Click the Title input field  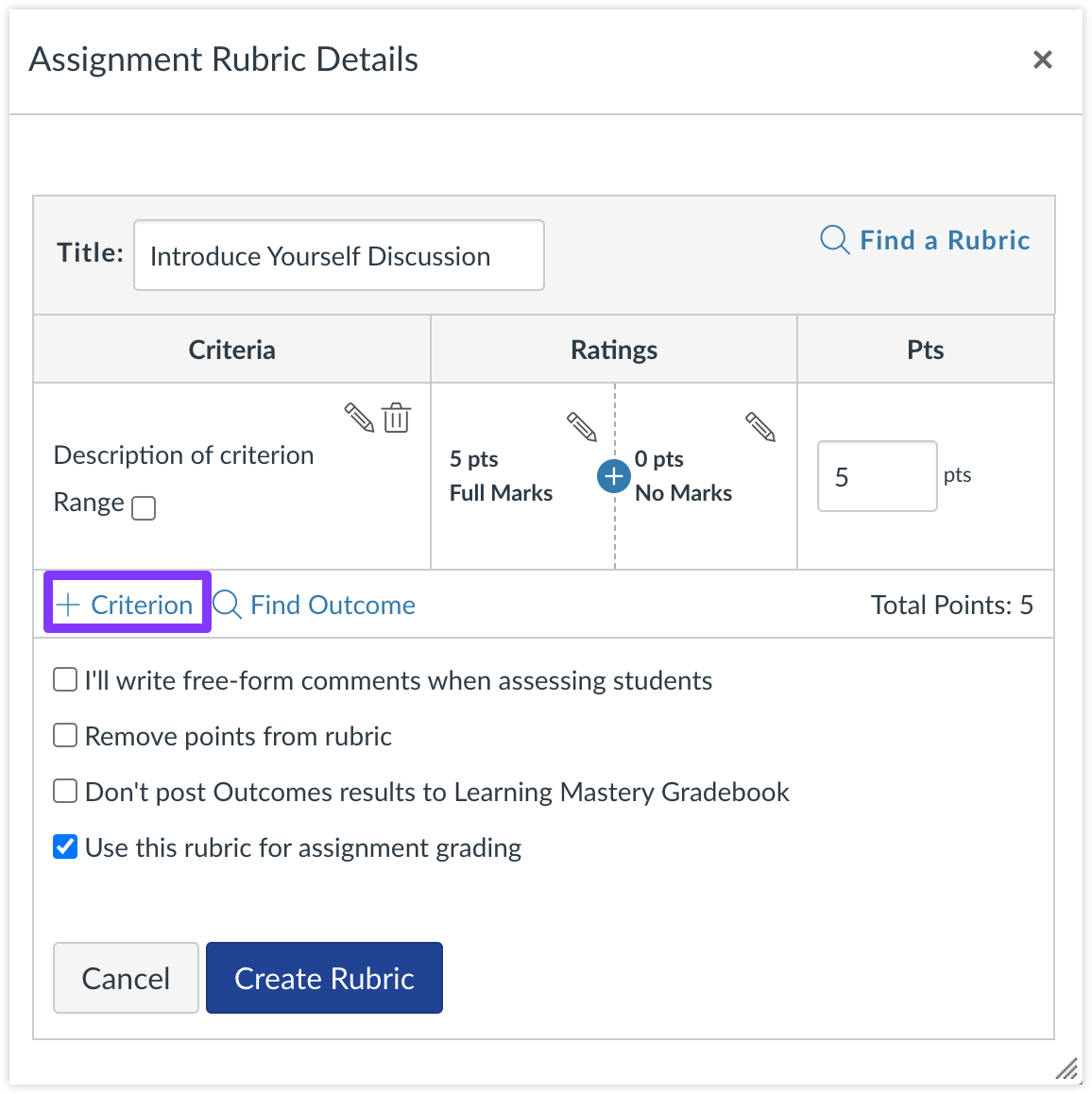click(339, 255)
